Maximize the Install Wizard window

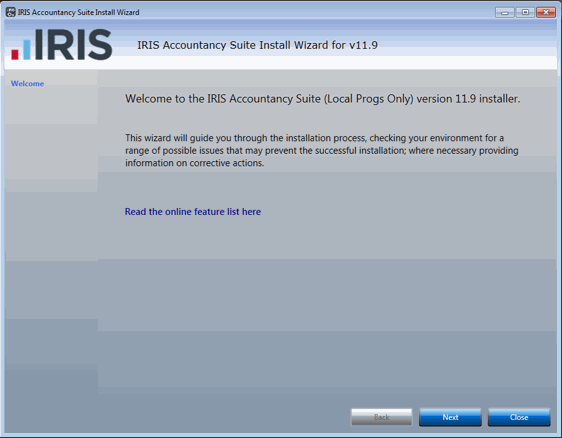525,12
